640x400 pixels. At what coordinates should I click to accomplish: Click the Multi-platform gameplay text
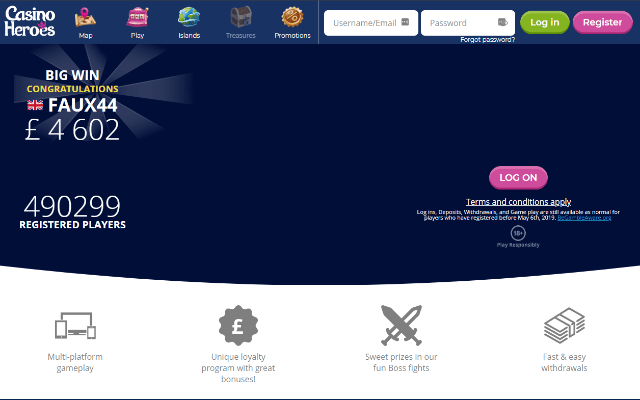tap(75, 362)
